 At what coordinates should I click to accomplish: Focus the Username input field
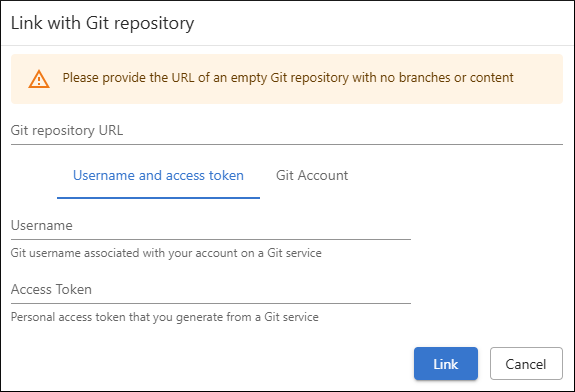(211, 226)
